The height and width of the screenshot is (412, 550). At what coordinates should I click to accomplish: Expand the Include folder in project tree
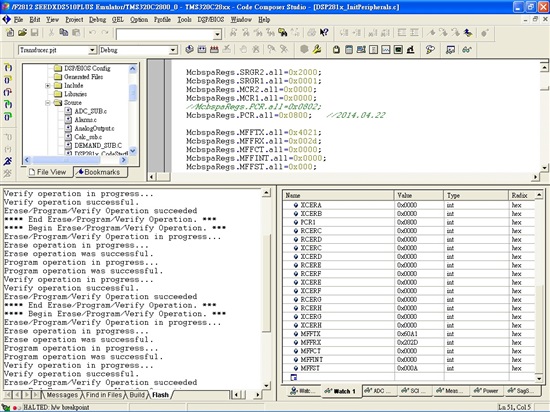[x=48, y=86]
